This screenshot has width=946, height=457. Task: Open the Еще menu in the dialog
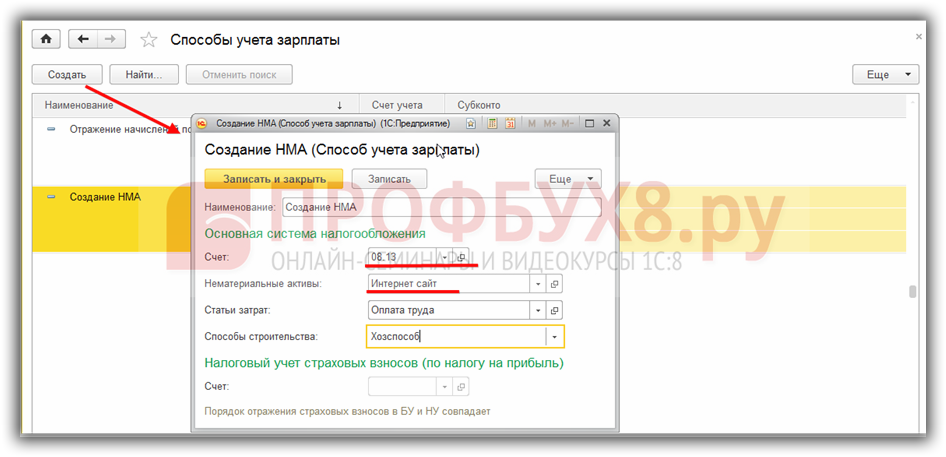[568, 179]
